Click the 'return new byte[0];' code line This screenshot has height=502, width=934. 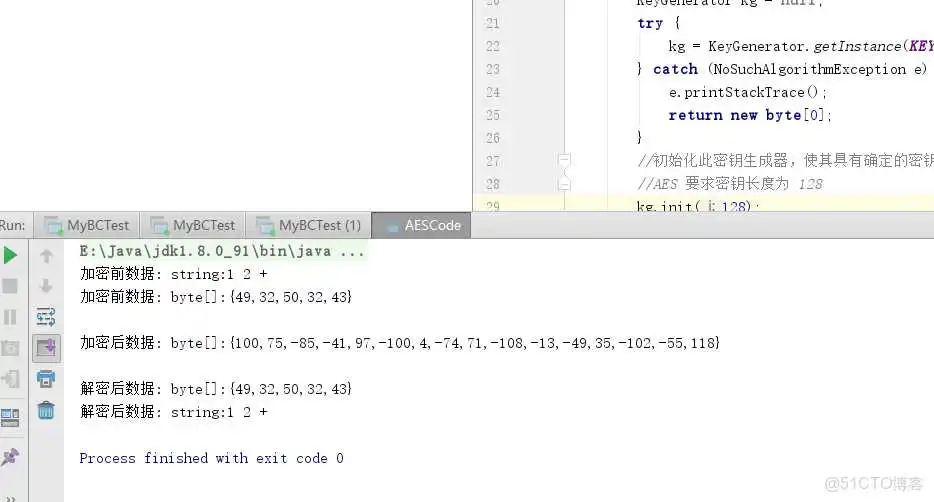[749, 115]
